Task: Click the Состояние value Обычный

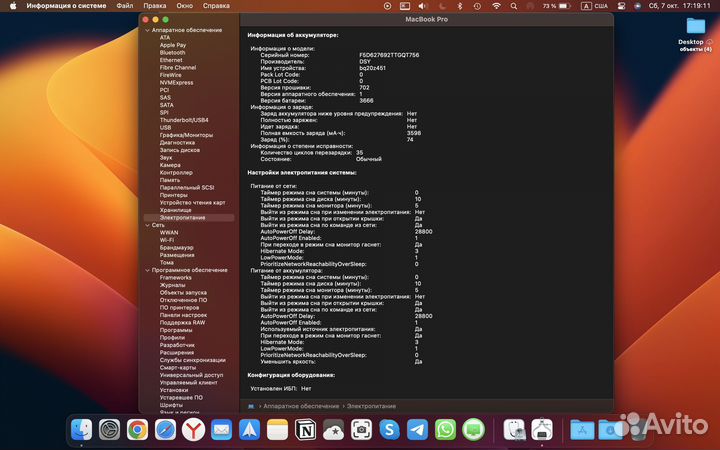Action: [x=369, y=159]
